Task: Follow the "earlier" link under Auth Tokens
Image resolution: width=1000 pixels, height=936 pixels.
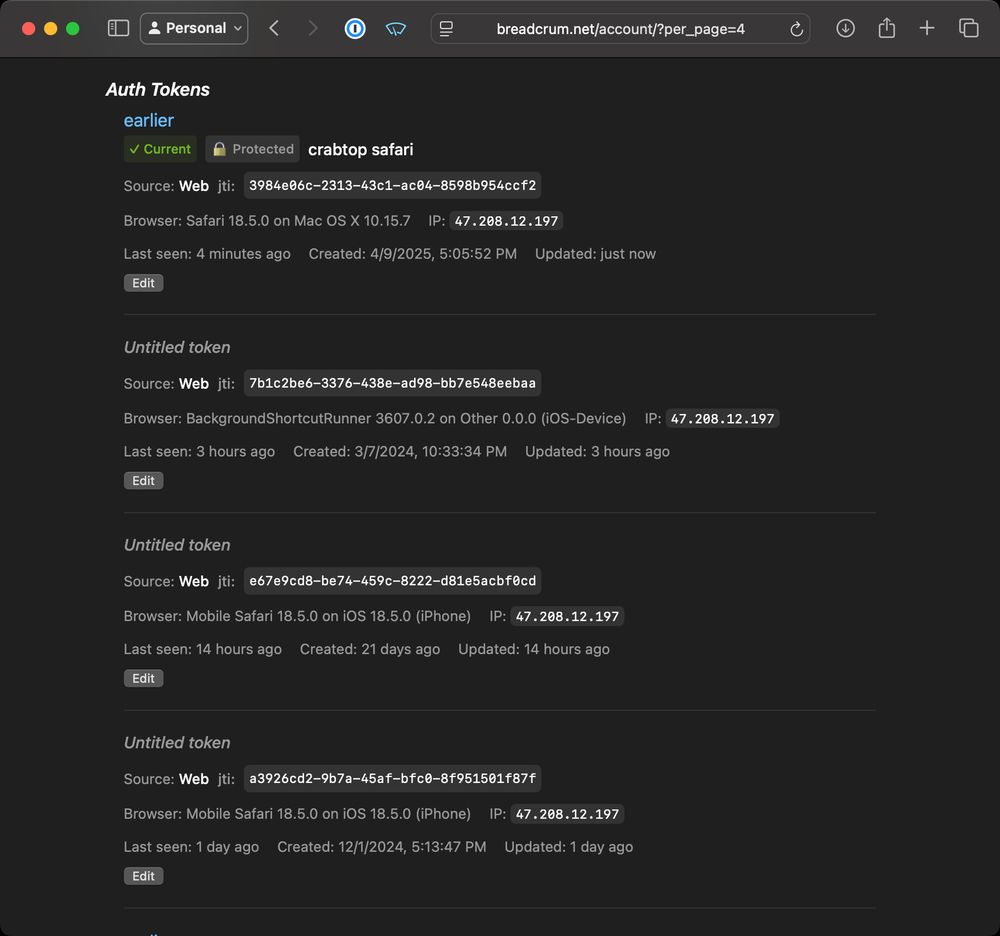Action: pos(149,121)
